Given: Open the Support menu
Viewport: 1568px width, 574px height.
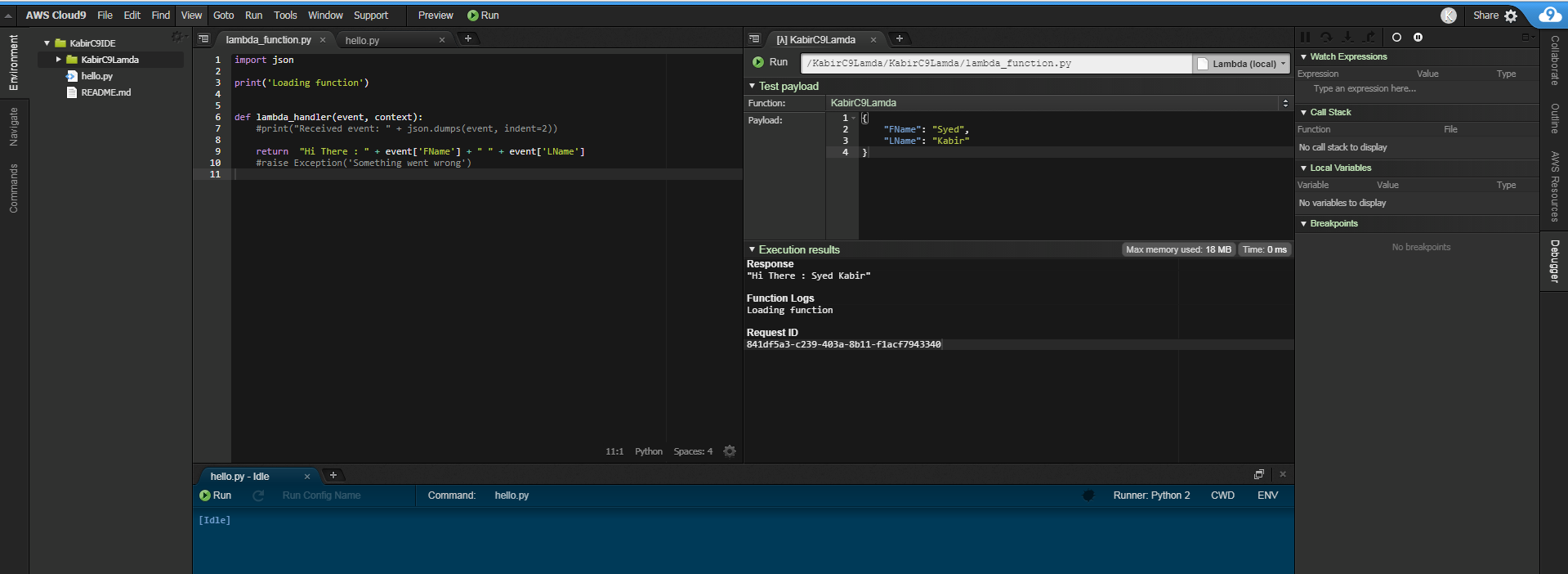Looking at the screenshot, I should pos(371,16).
